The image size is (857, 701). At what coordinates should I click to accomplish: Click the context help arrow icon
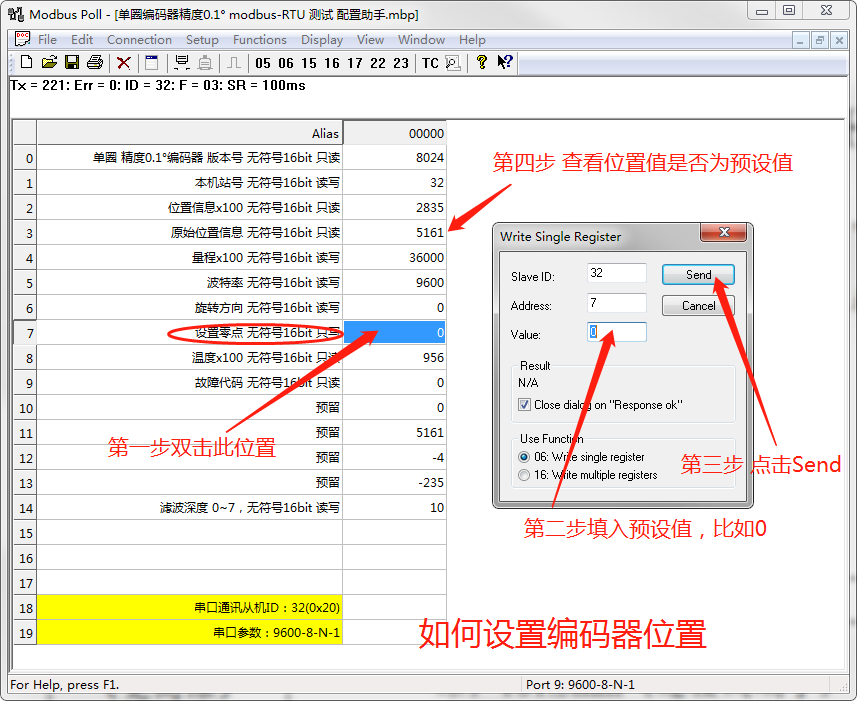coord(504,62)
